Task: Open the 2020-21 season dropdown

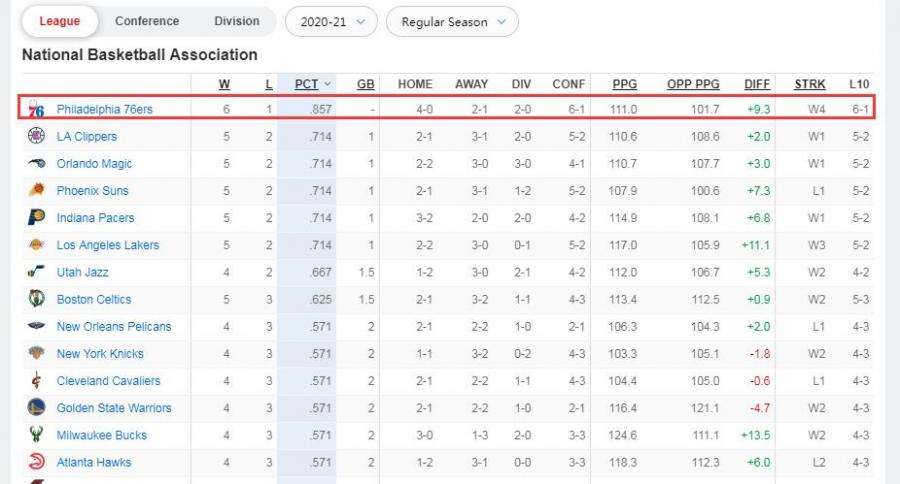Action: pyautogui.click(x=331, y=21)
